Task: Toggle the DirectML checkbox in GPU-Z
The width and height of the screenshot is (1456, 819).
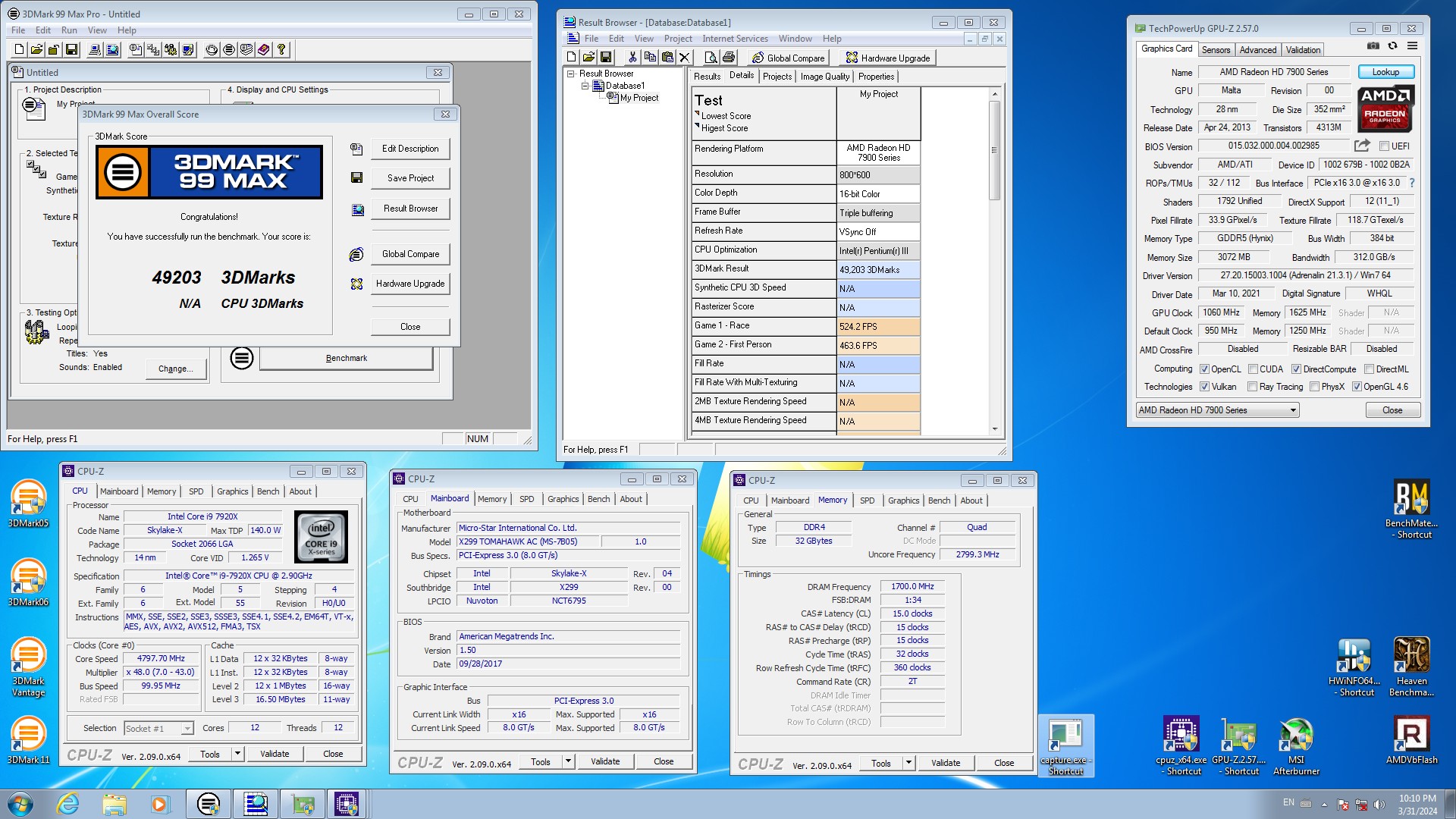Action: pyautogui.click(x=1369, y=369)
